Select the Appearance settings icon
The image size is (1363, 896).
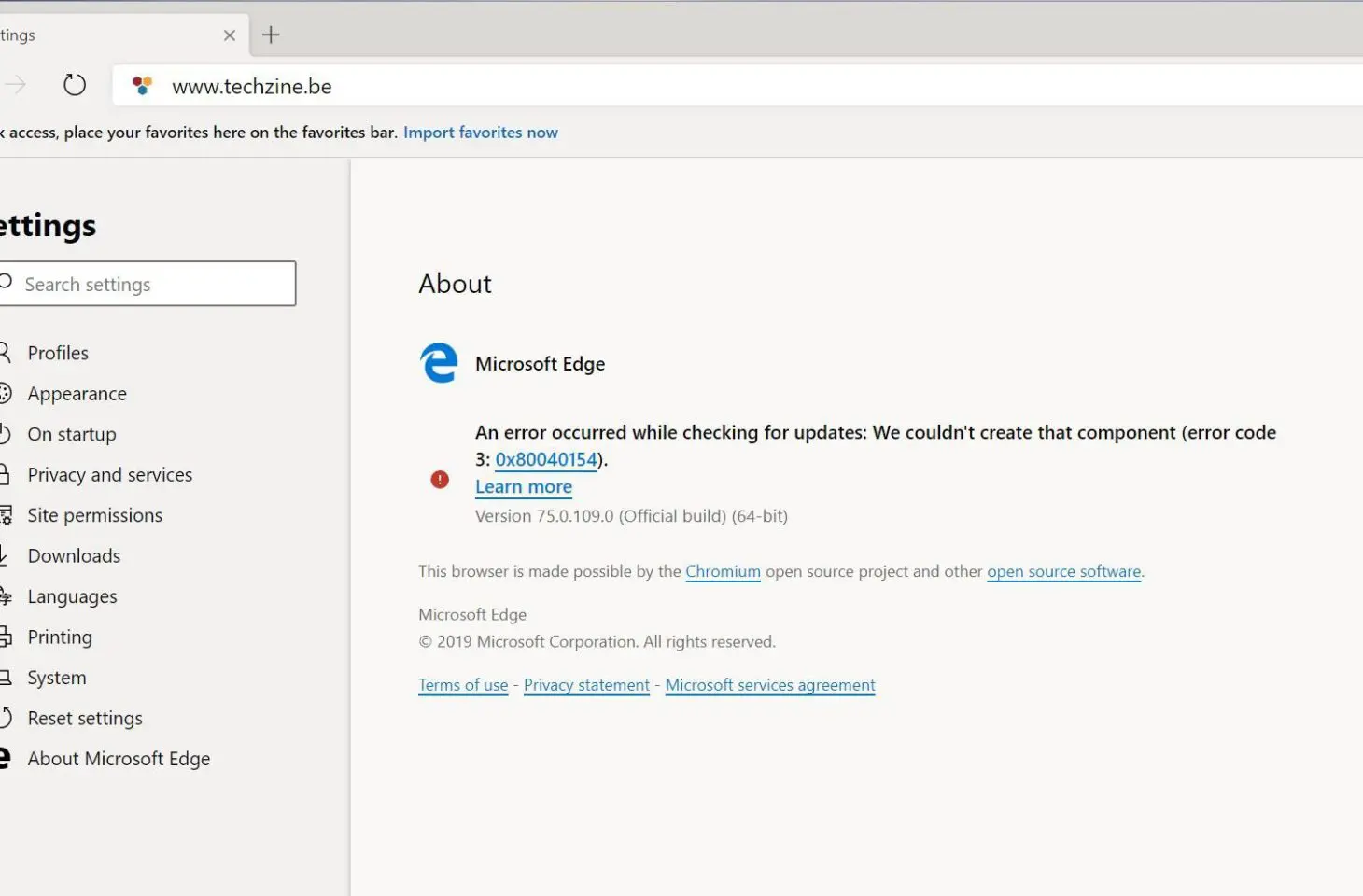4,393
